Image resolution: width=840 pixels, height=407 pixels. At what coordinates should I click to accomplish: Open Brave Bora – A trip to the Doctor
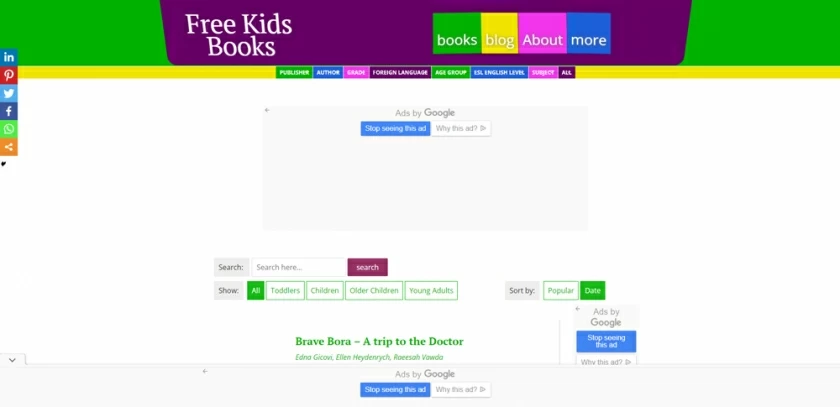click(x=379, y=341)
